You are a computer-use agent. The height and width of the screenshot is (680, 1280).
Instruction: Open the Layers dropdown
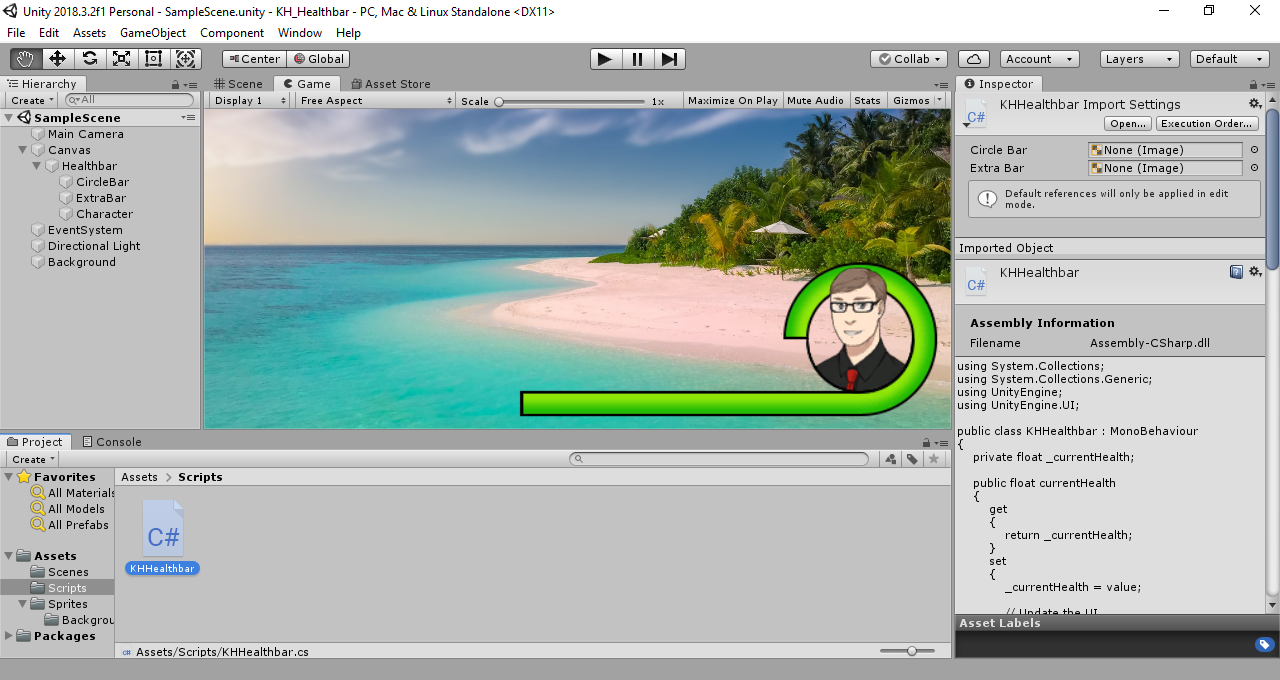(x=1138, y=58)
